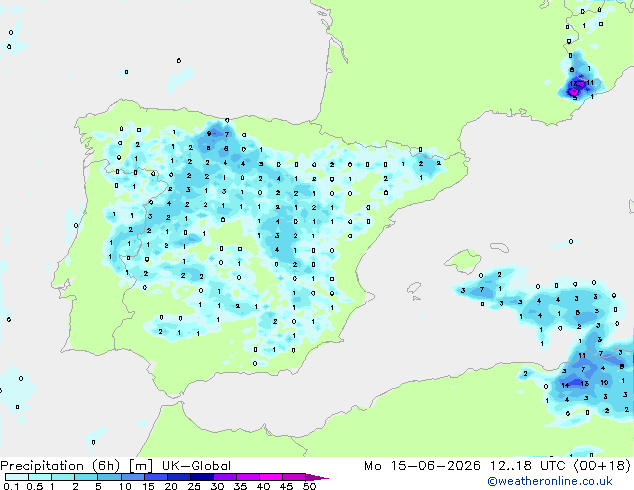Click the legend label '45'
The width and height of the screenshot is (634, 490).
287,486
